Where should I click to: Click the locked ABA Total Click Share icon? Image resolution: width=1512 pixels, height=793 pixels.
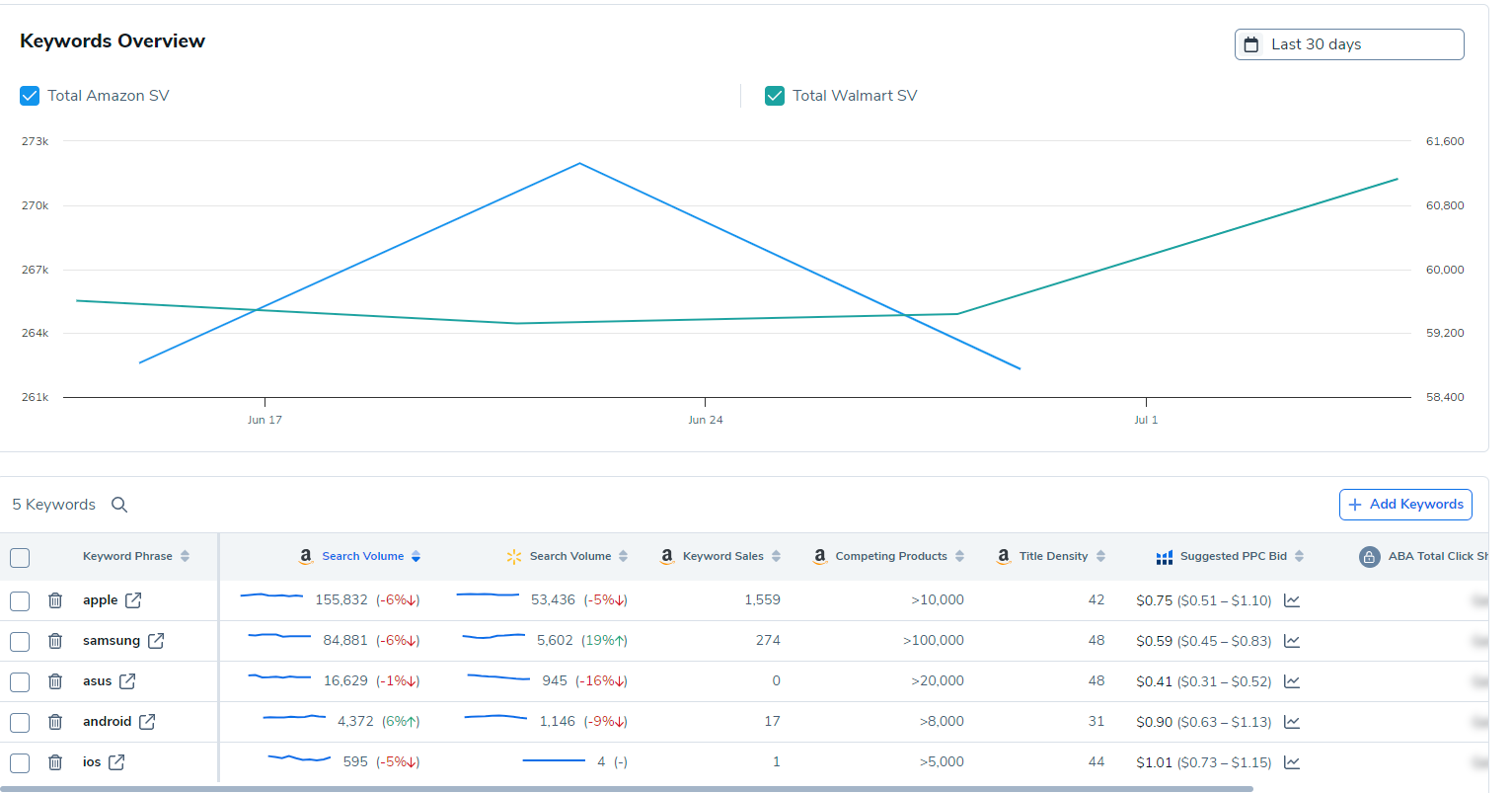pos(1369,557)
